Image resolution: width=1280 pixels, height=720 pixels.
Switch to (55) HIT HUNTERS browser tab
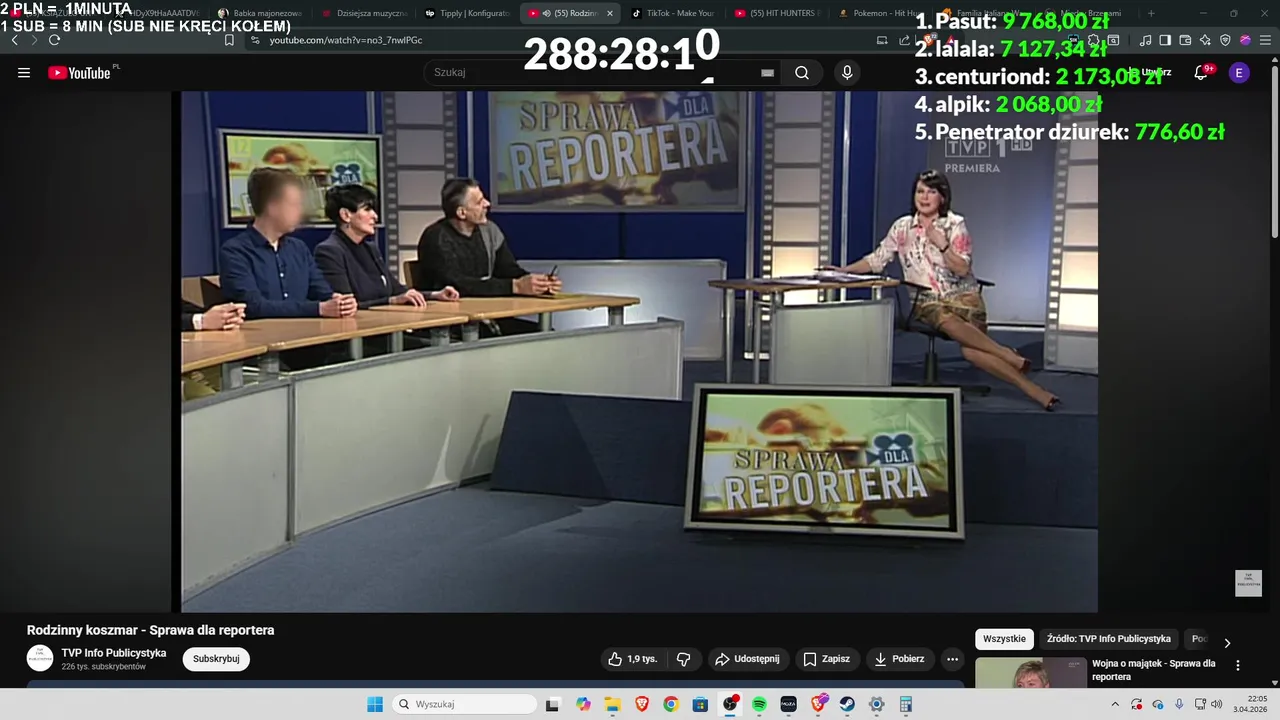[777, 13]
